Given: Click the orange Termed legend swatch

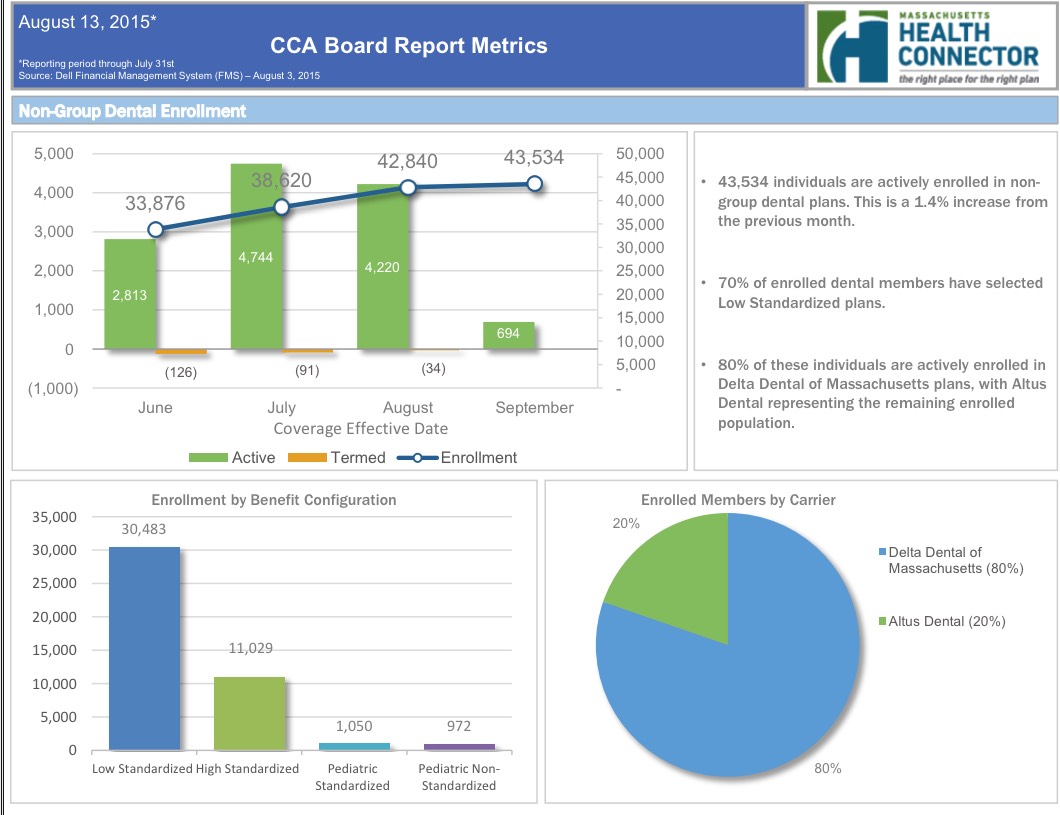Looking at the screenshot, I should tap(307, 458).
